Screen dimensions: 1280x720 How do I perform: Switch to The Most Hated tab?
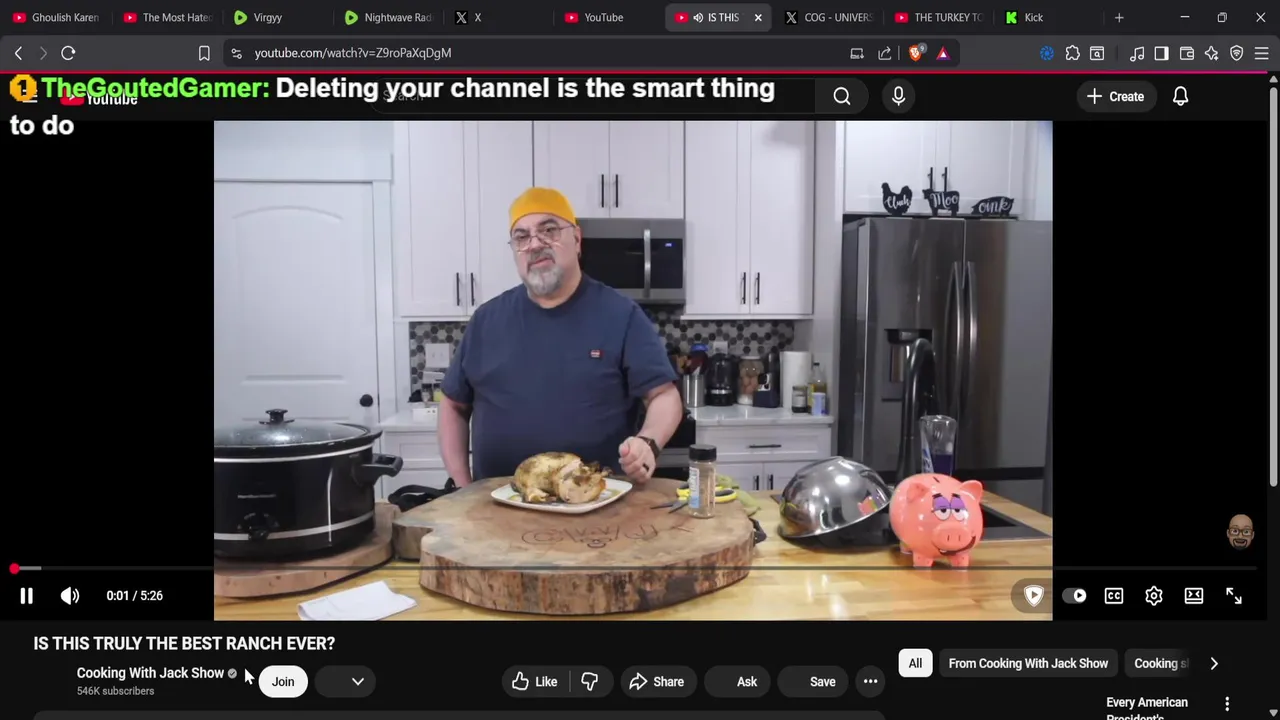pyautogui.click(x=167, y=17)
